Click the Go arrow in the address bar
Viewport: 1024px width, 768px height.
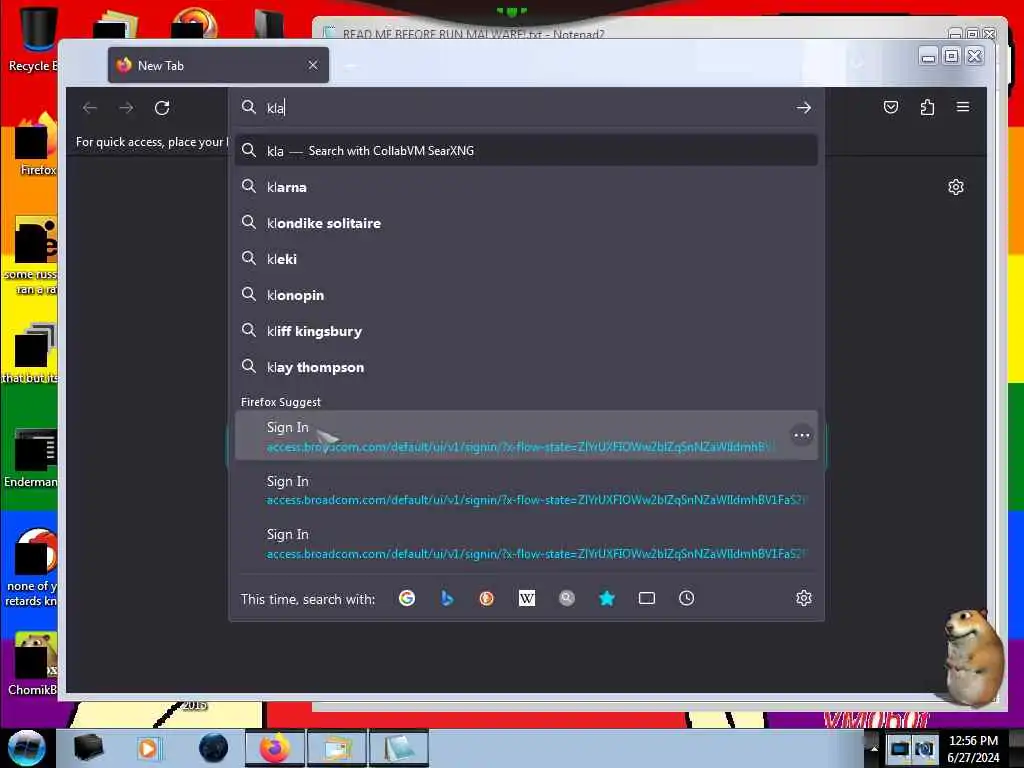click(x=804, y=108)
